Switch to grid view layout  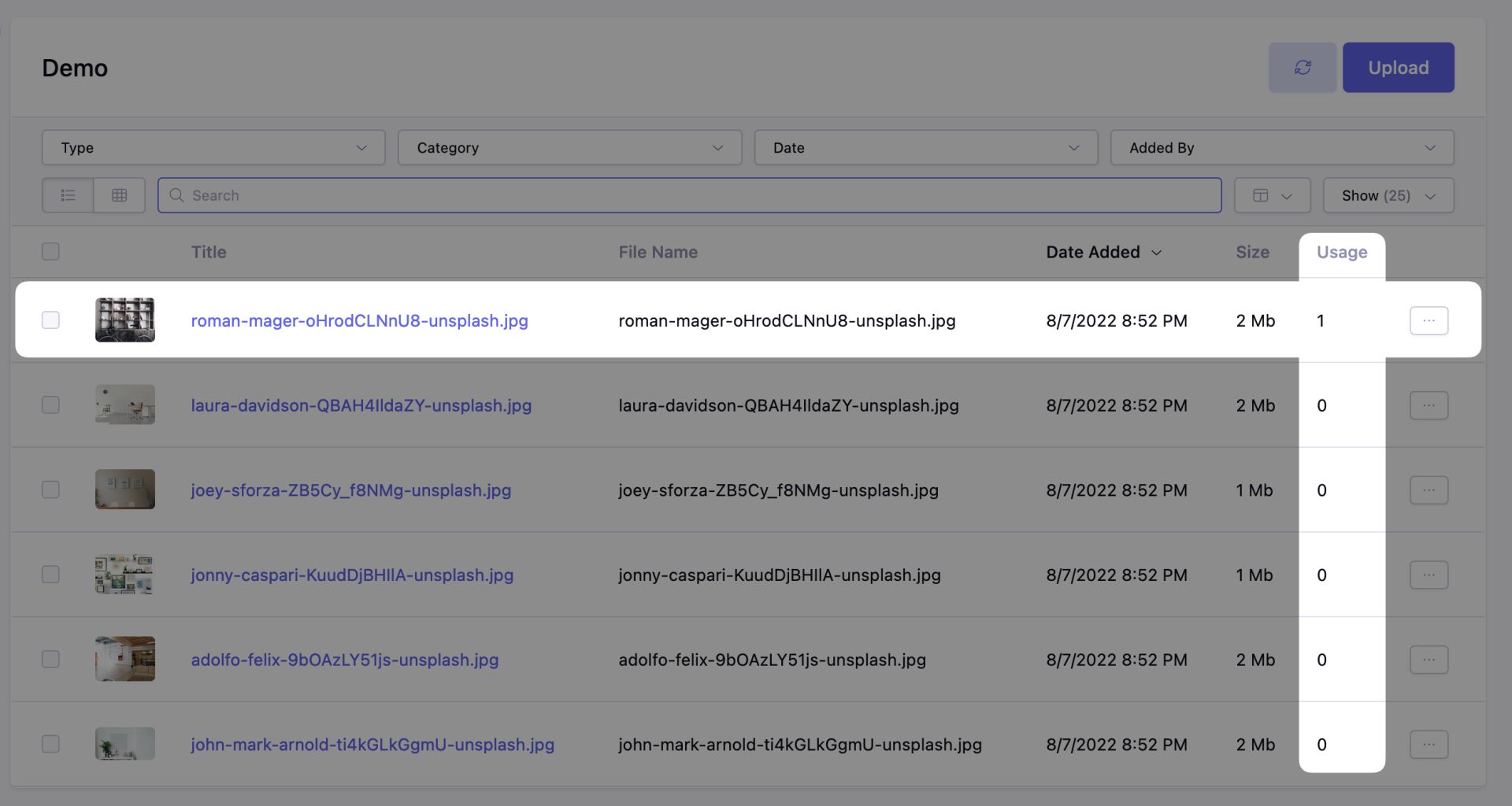(119, 194)
